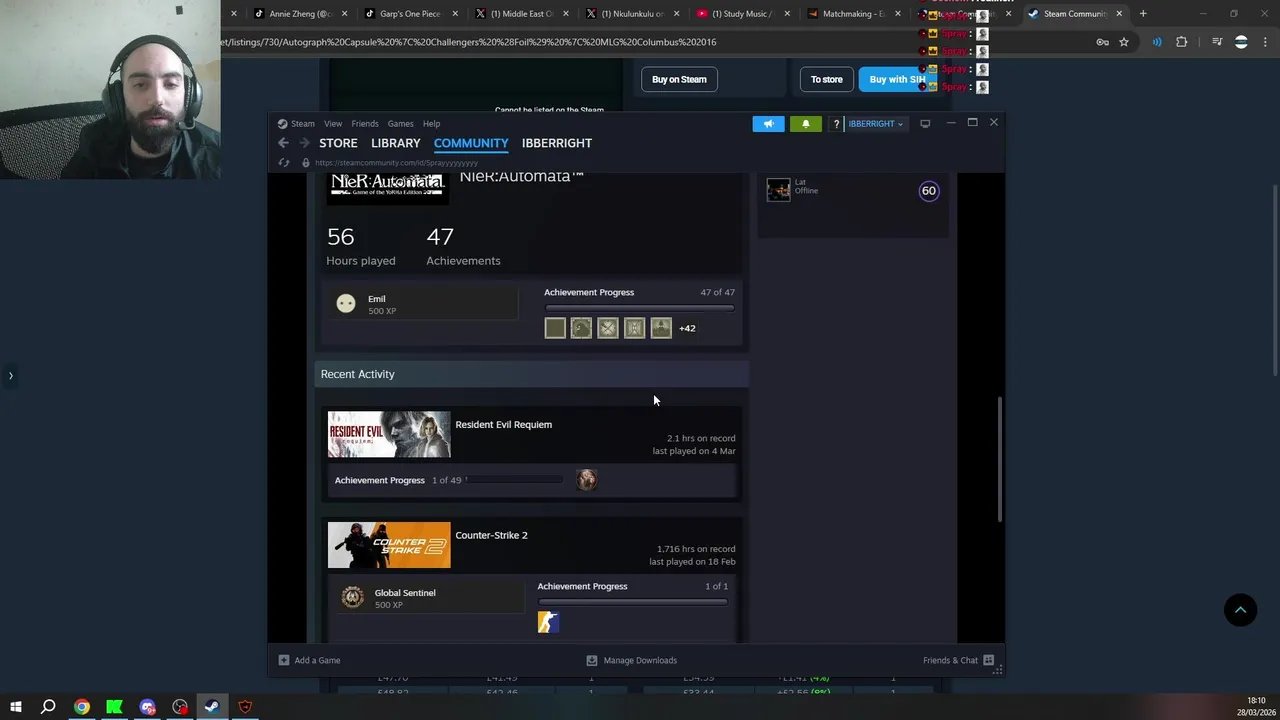
Task: Click the fourth NieR achievement icon
Action: coord(634,328)
